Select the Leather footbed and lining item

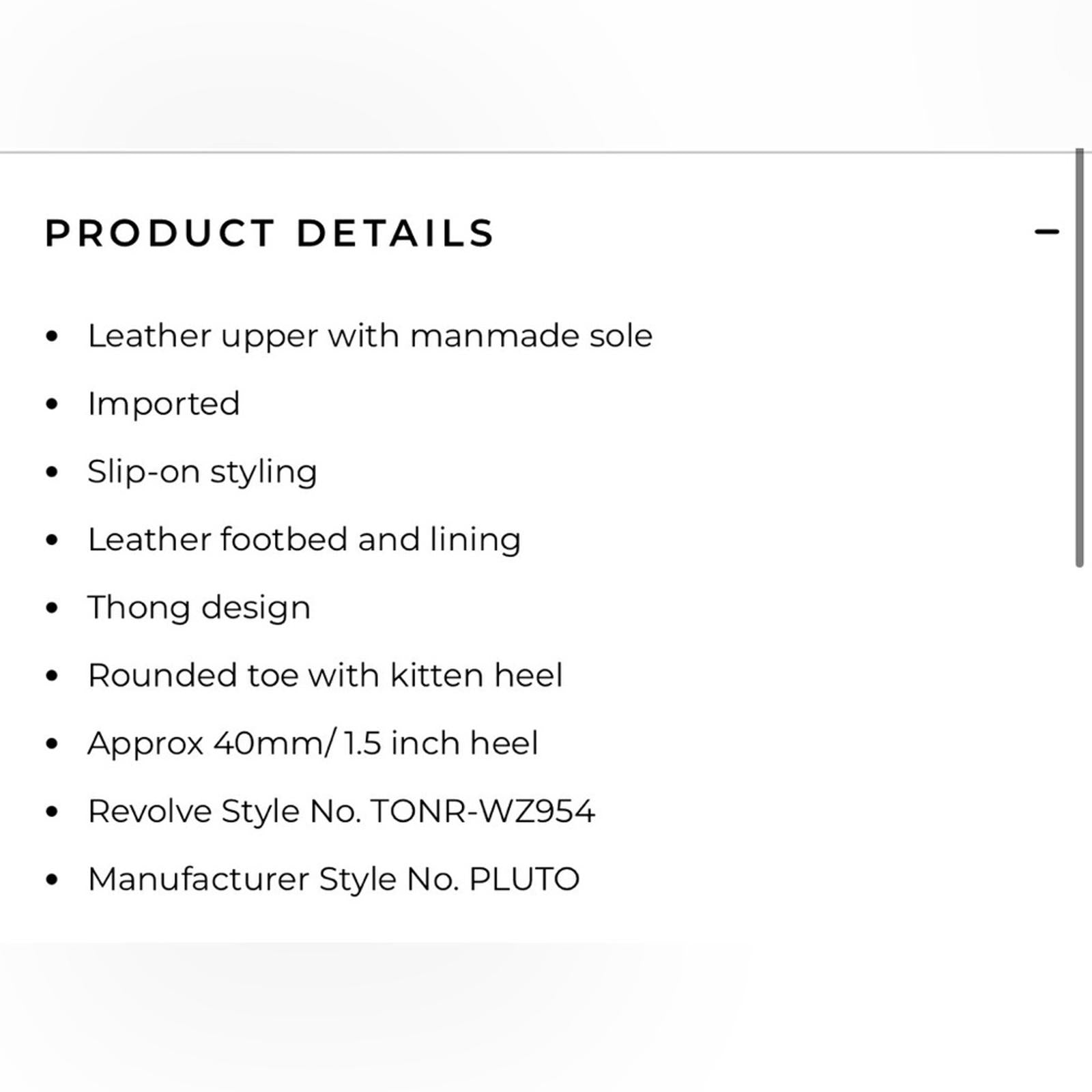pos(304,539)
